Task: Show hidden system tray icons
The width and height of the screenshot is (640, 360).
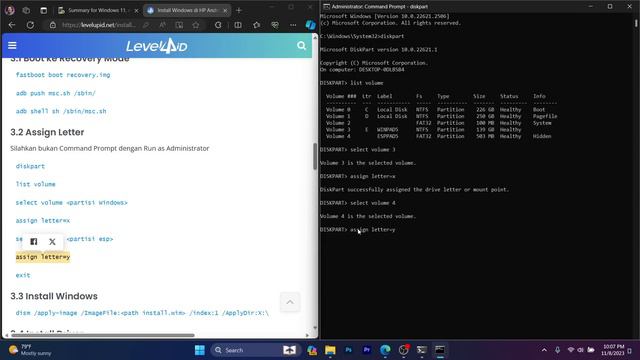Action: [544, 350]
